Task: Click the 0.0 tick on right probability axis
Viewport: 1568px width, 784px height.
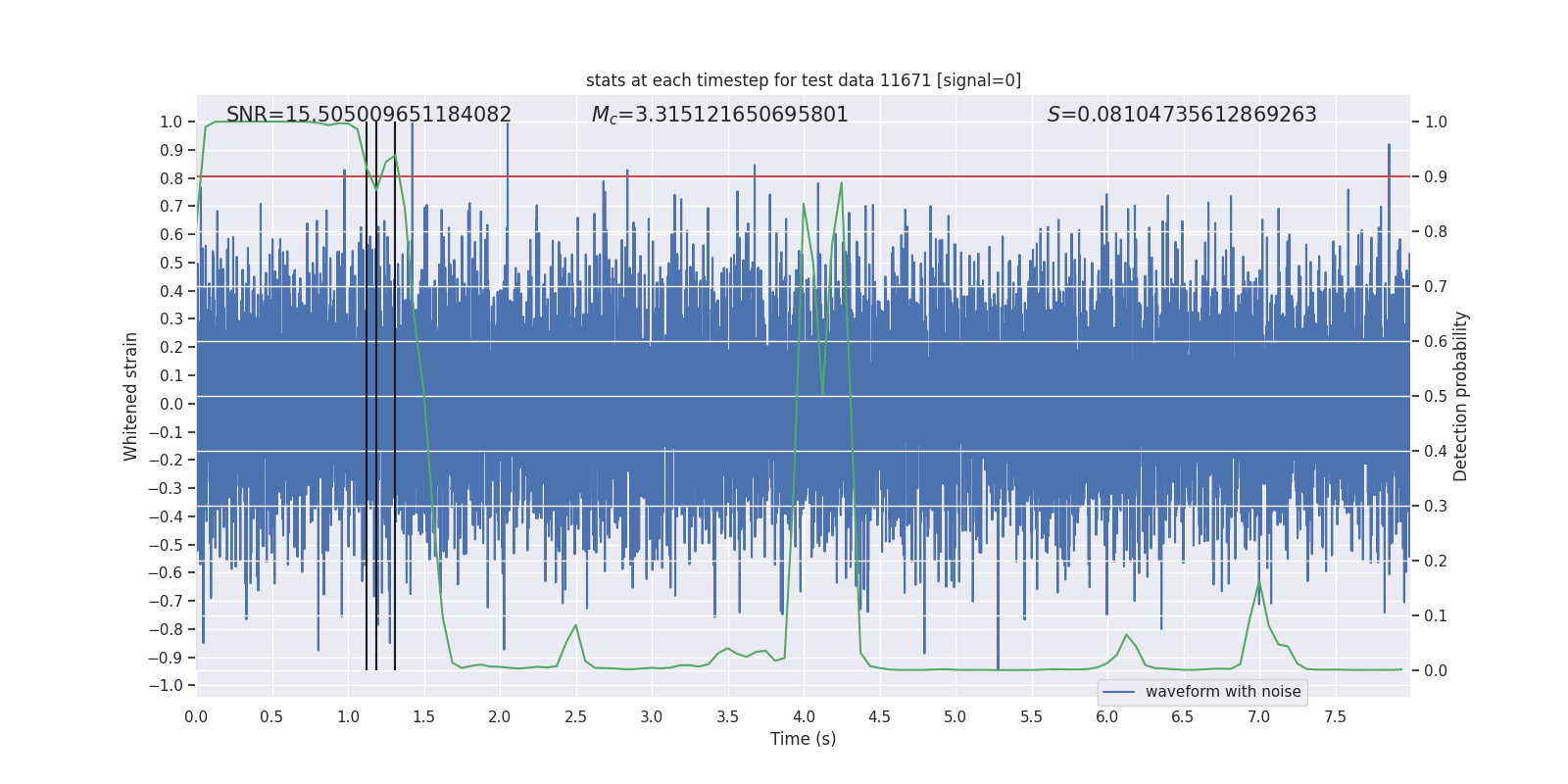Action: pos(1436,671)
